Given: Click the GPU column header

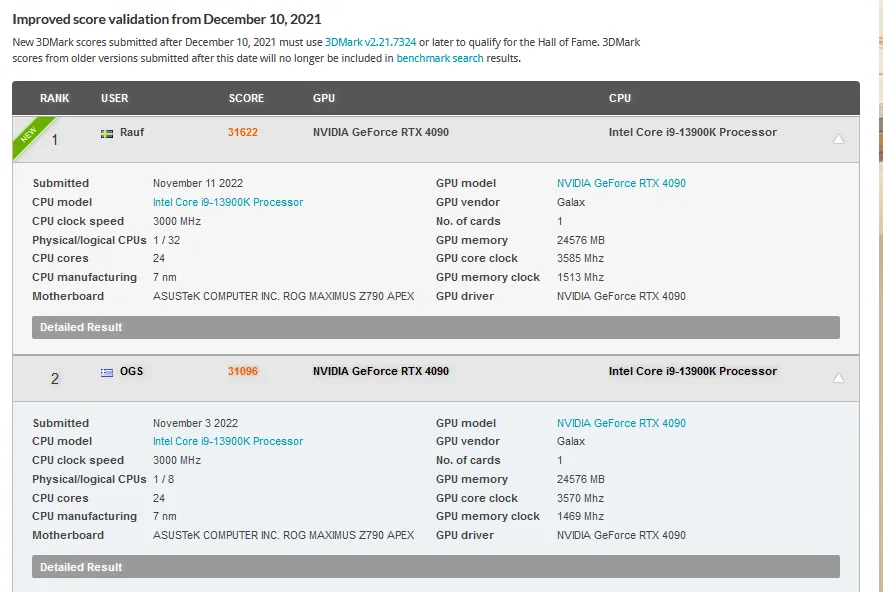Looking at the screenshot, I should (x=324, y=98).
